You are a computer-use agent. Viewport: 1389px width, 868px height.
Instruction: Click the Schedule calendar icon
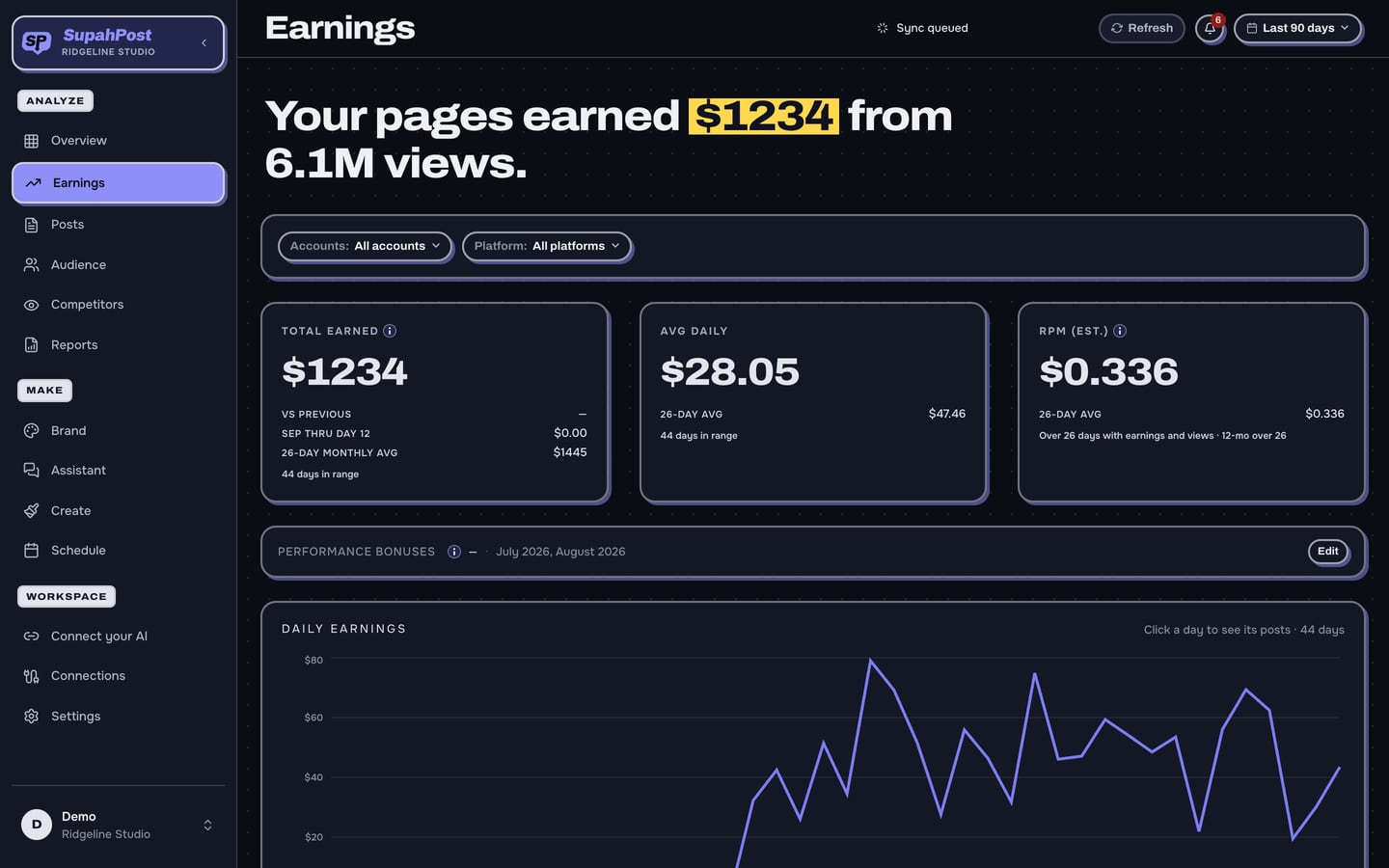click(x=32, y=551)
